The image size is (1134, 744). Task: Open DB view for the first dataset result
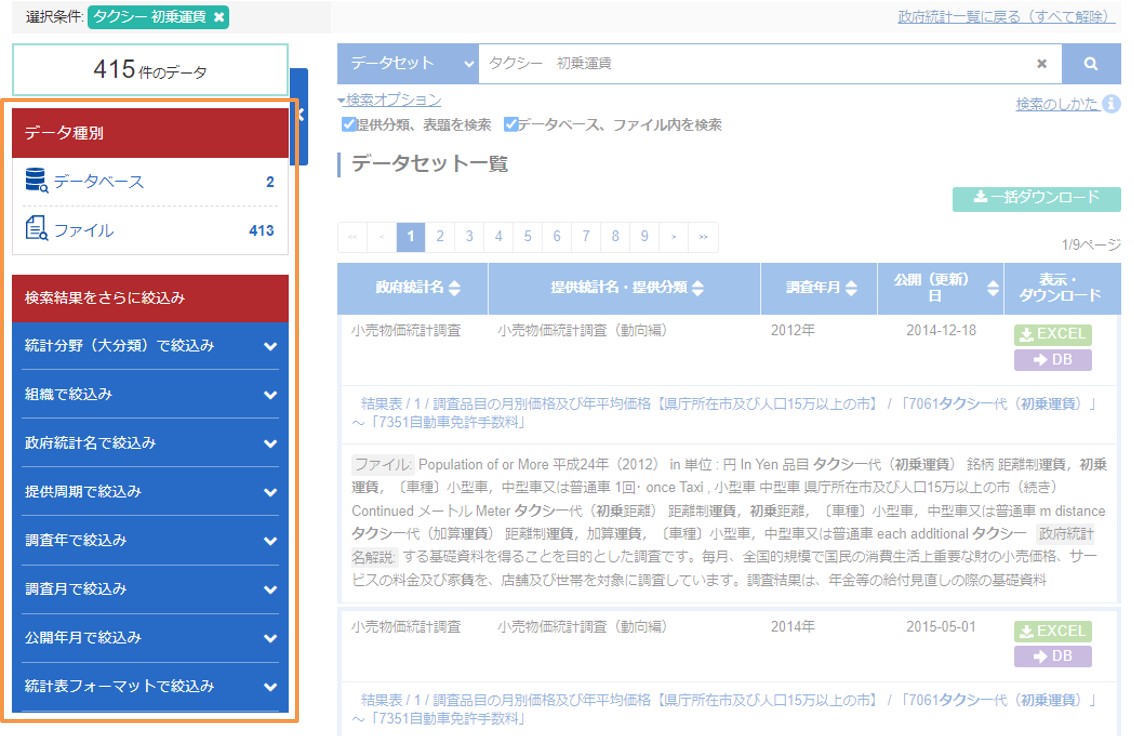click(1053, 361)
